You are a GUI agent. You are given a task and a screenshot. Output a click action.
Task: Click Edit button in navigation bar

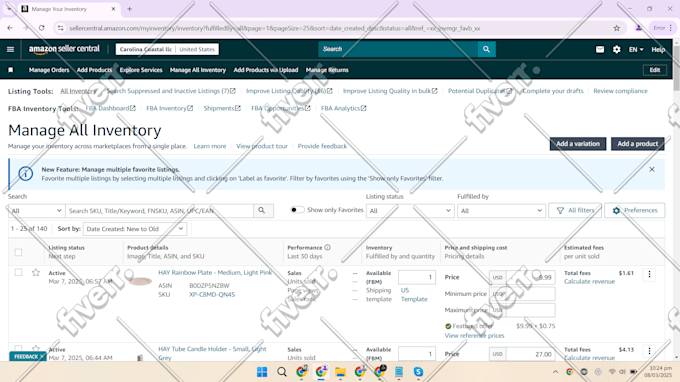point(655,70)
